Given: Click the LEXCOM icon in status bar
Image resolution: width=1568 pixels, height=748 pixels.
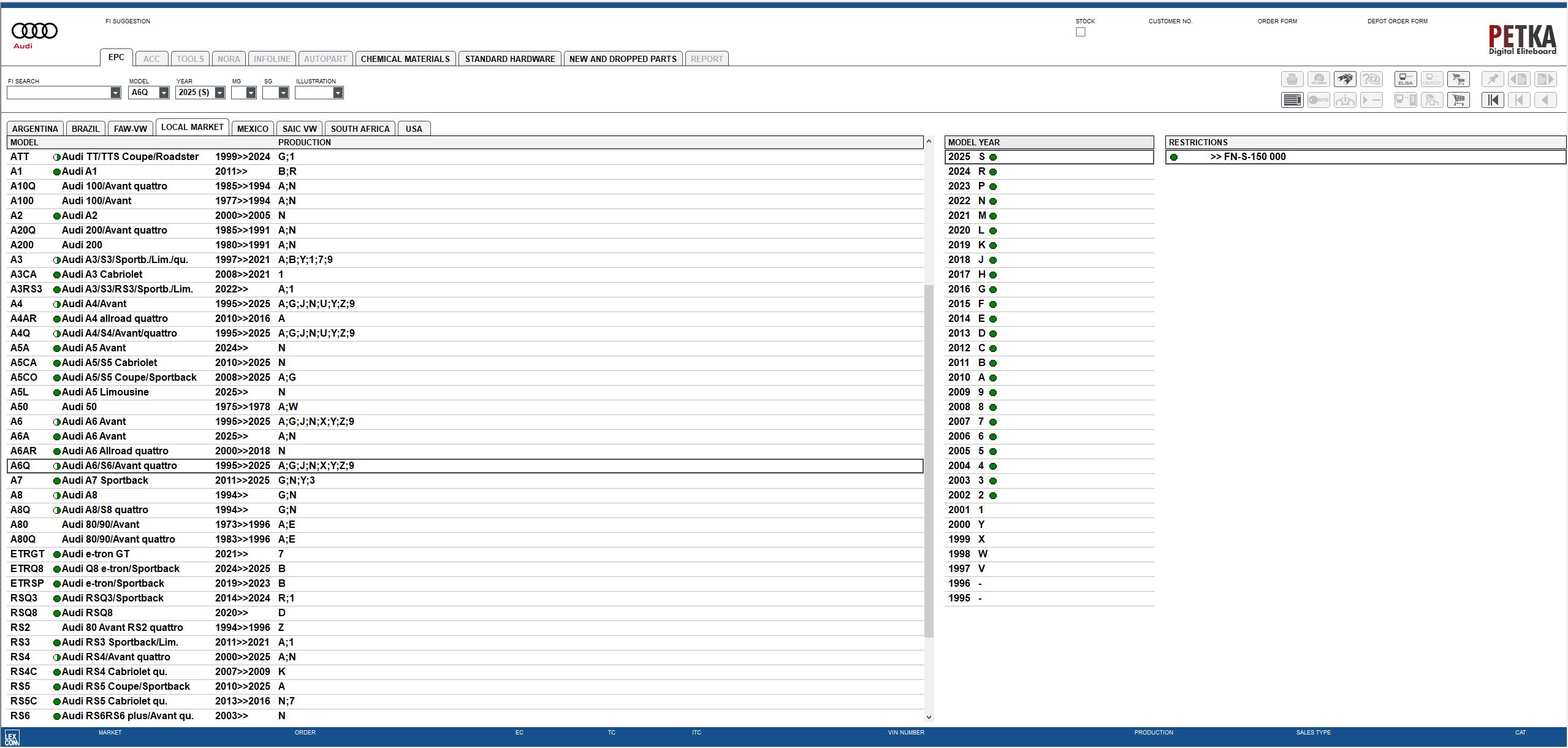Looking at the screenshot, I should point(12,738).
